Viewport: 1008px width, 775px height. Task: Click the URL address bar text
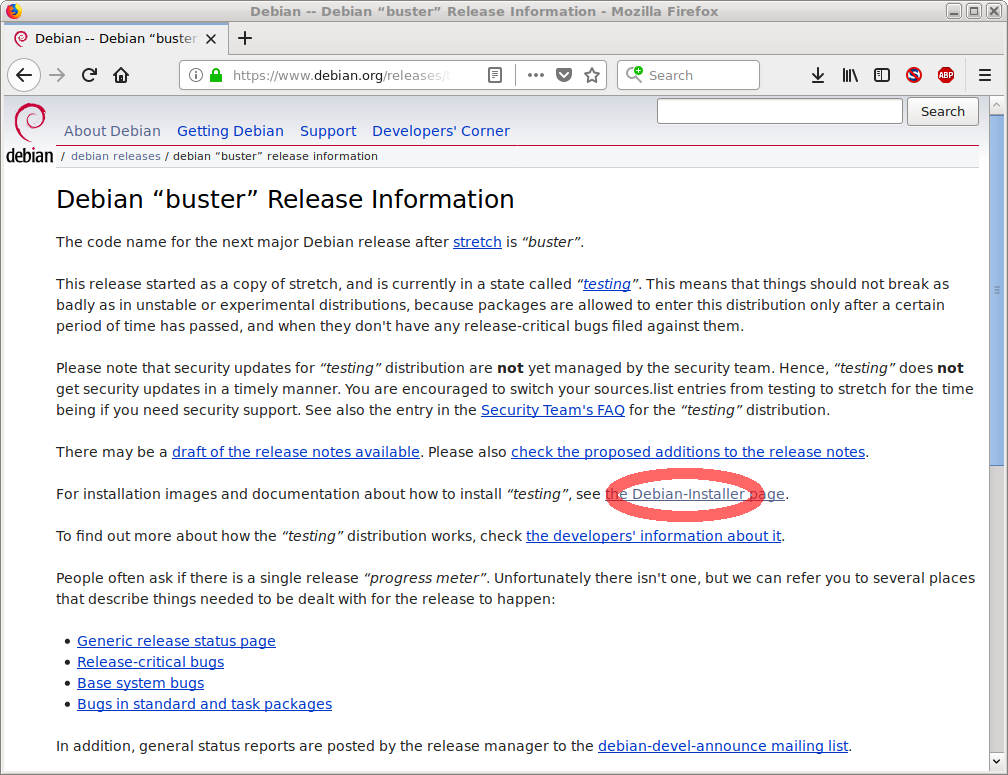341,75
